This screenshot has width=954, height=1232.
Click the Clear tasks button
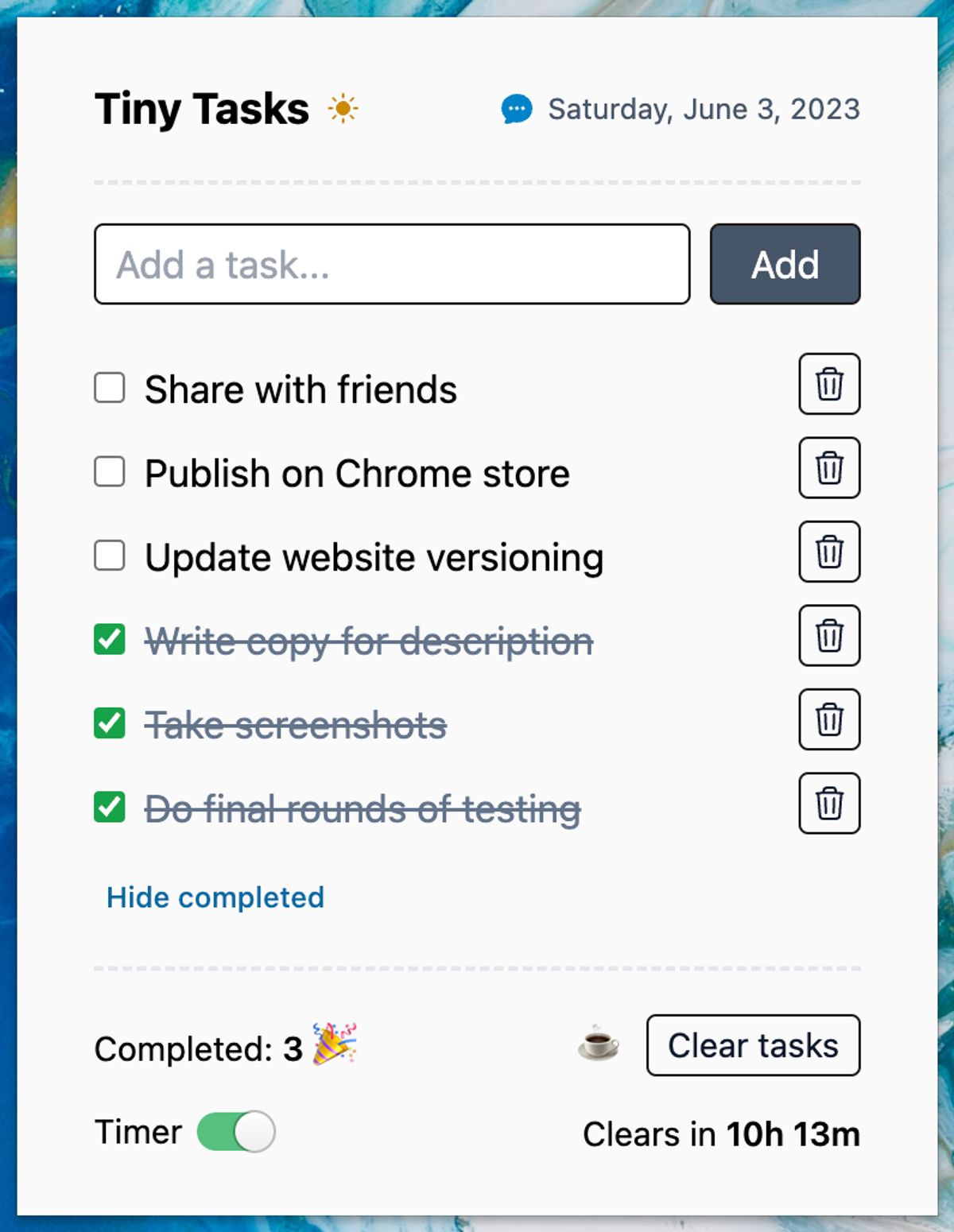752,1046
